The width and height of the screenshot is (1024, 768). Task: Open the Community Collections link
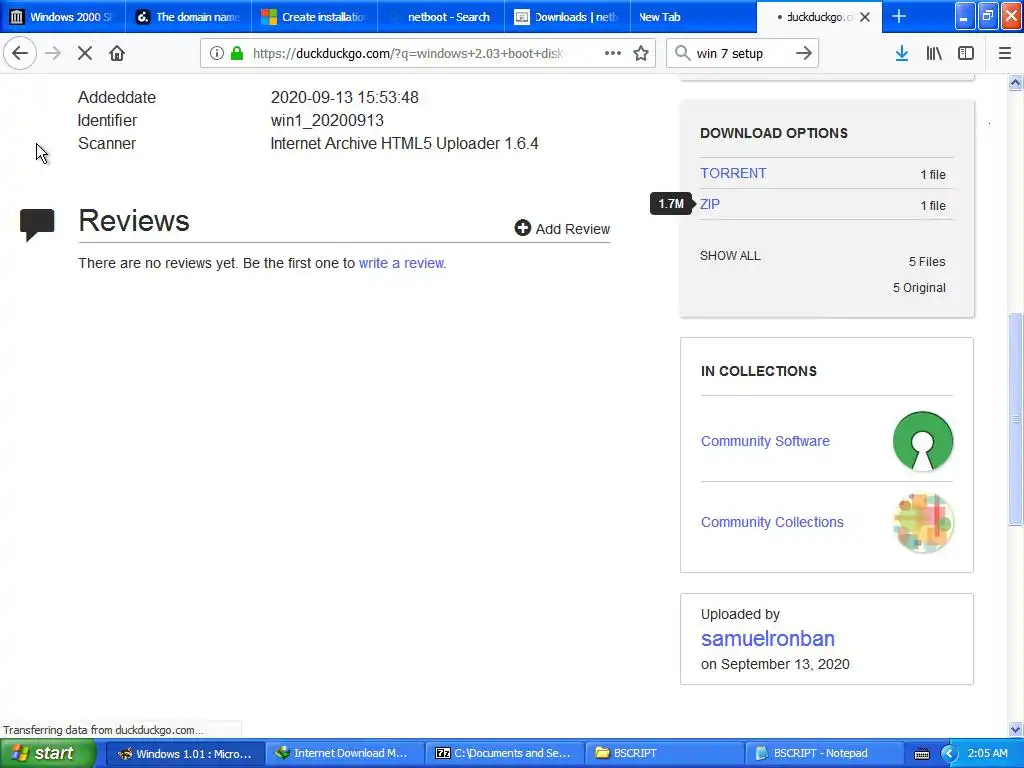coord(772,522)
